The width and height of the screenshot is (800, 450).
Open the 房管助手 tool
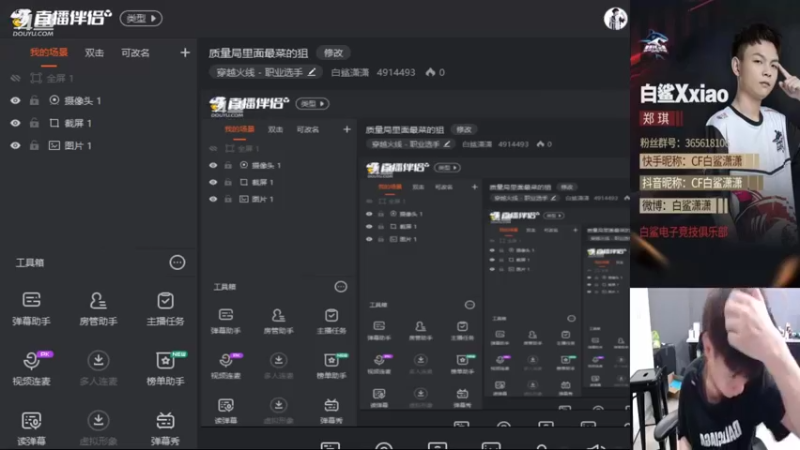pyautogui.click(x=98, y=308)
